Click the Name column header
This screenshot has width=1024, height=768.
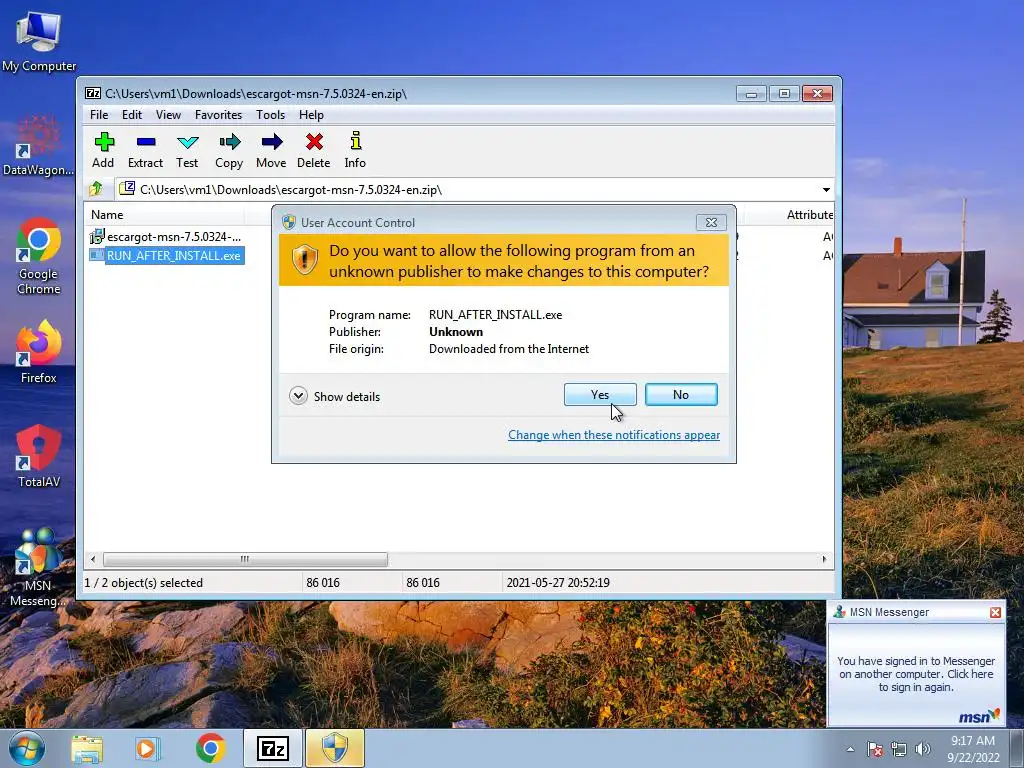[x=107, y=215]
